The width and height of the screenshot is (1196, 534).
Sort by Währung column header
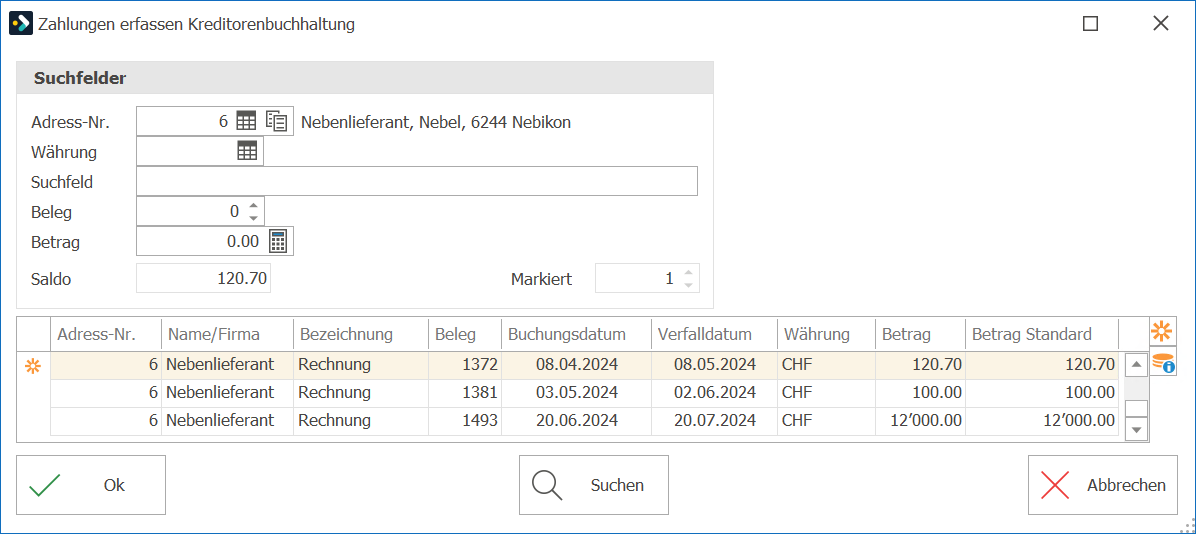tap(826, 334)
